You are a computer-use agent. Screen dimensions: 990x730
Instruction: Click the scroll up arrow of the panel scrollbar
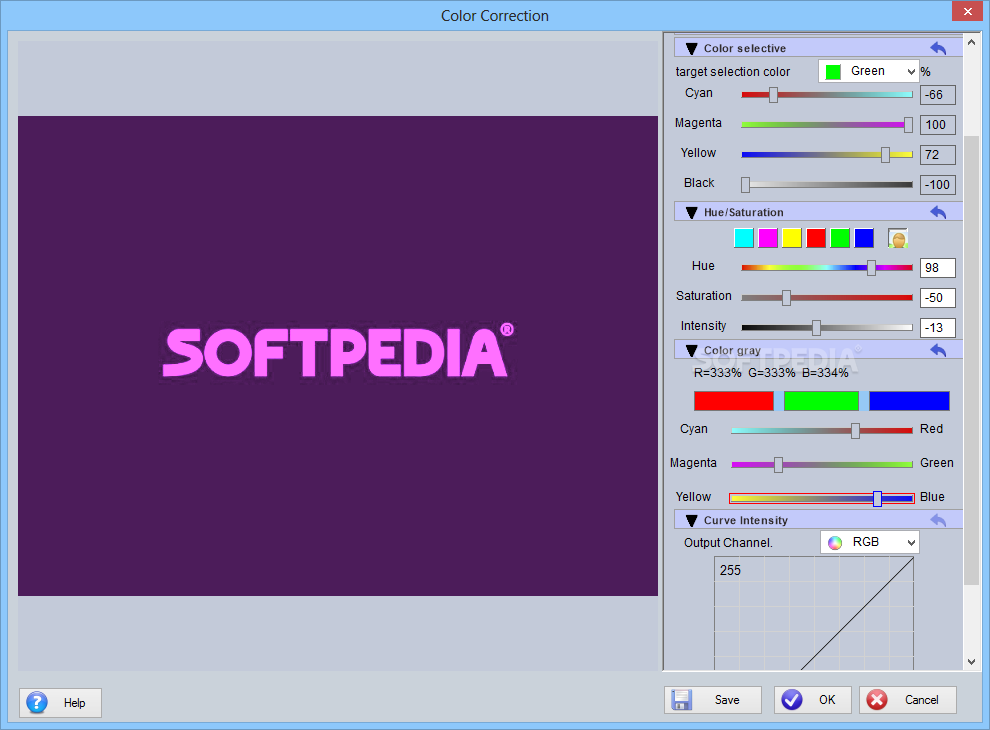pos(971,43)
